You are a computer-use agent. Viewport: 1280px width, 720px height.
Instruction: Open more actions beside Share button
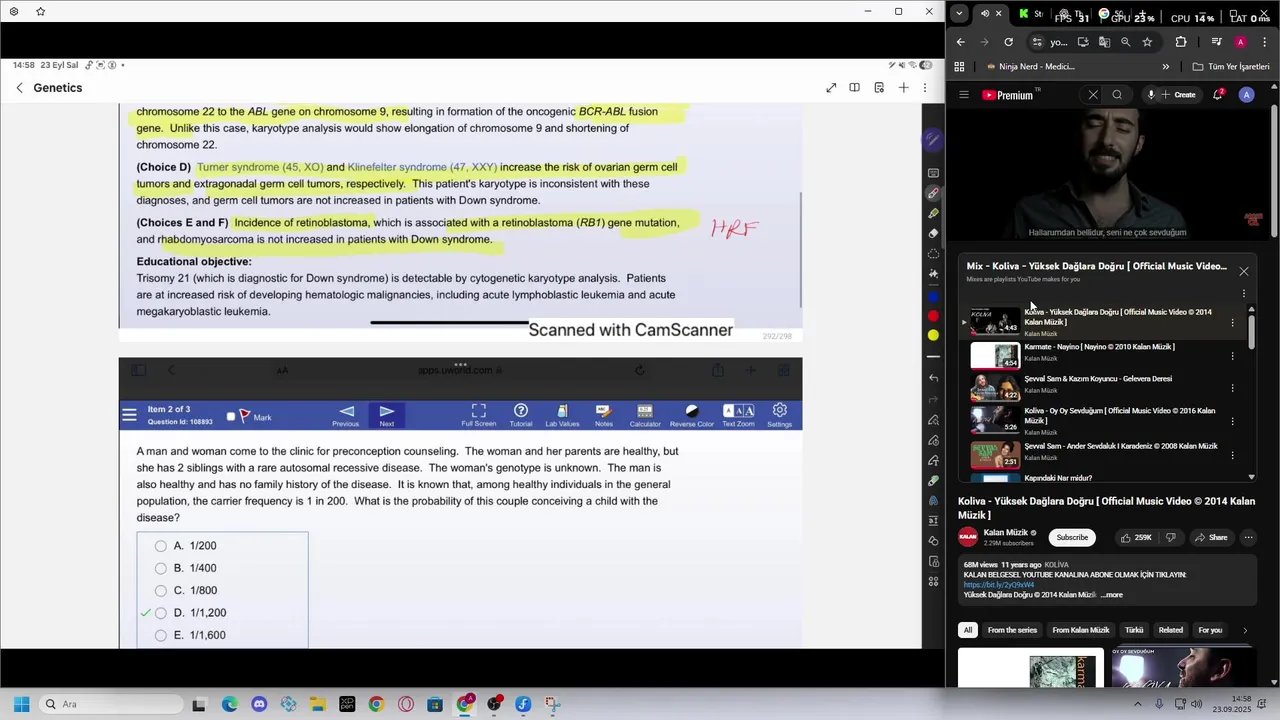pos(1248,537)
